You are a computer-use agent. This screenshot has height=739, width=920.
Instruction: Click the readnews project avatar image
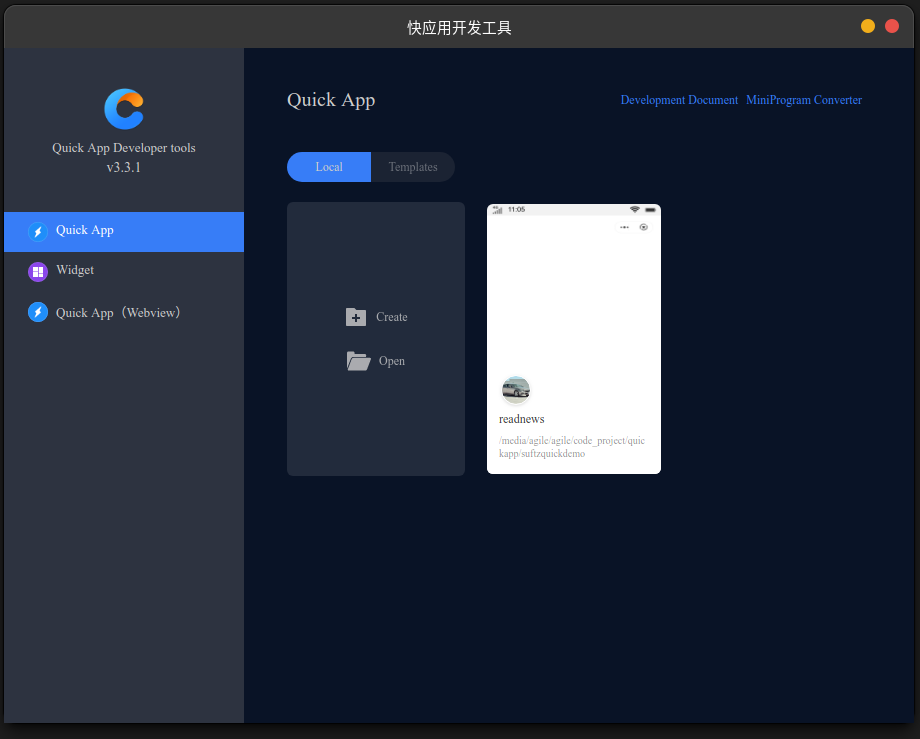click(x=516, y=390)
